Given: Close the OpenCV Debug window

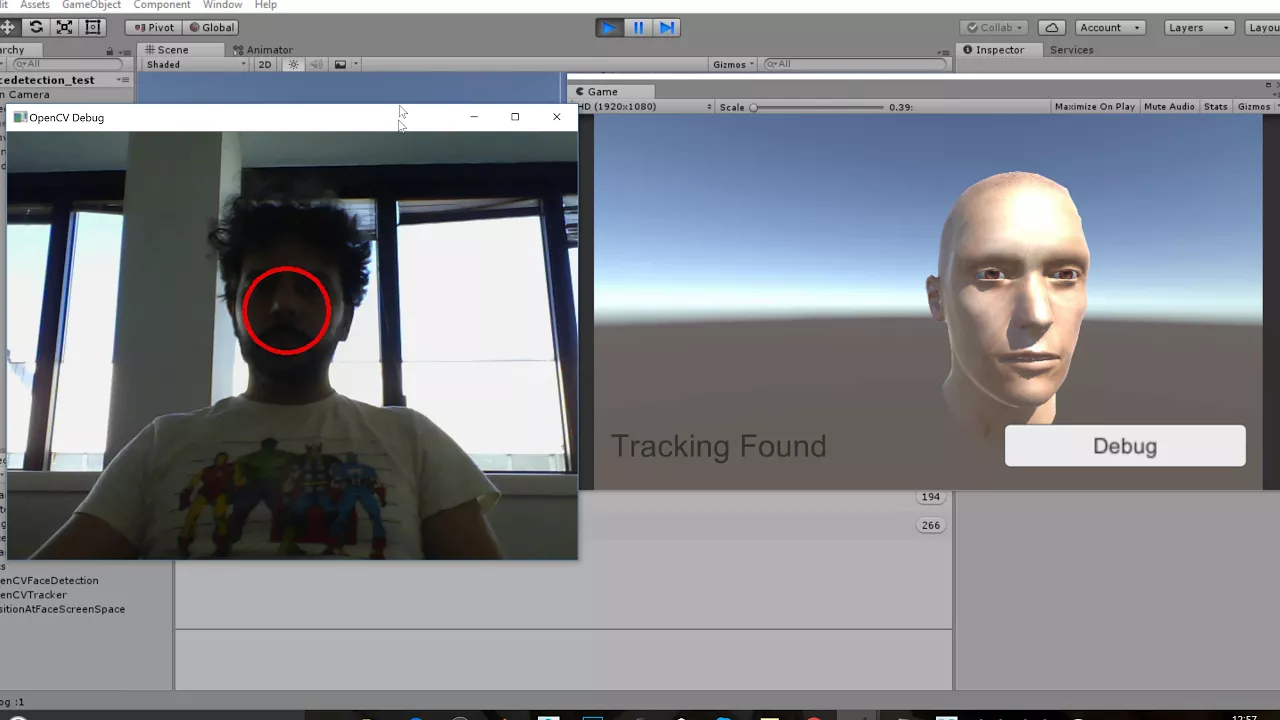Looking at the screenshot, I should click(x=557, y=117).
